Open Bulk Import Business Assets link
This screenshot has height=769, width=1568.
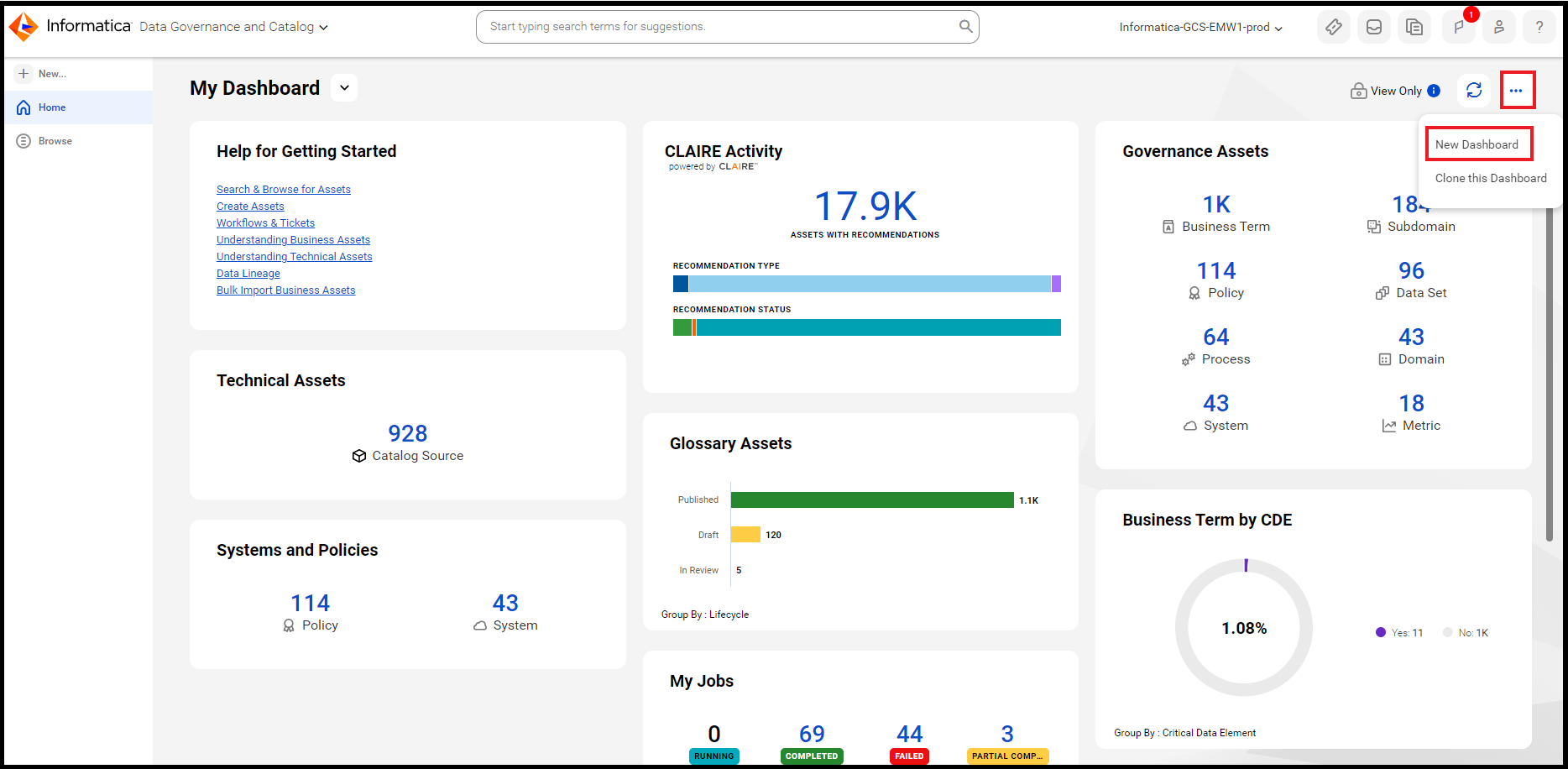click(285, 290)
